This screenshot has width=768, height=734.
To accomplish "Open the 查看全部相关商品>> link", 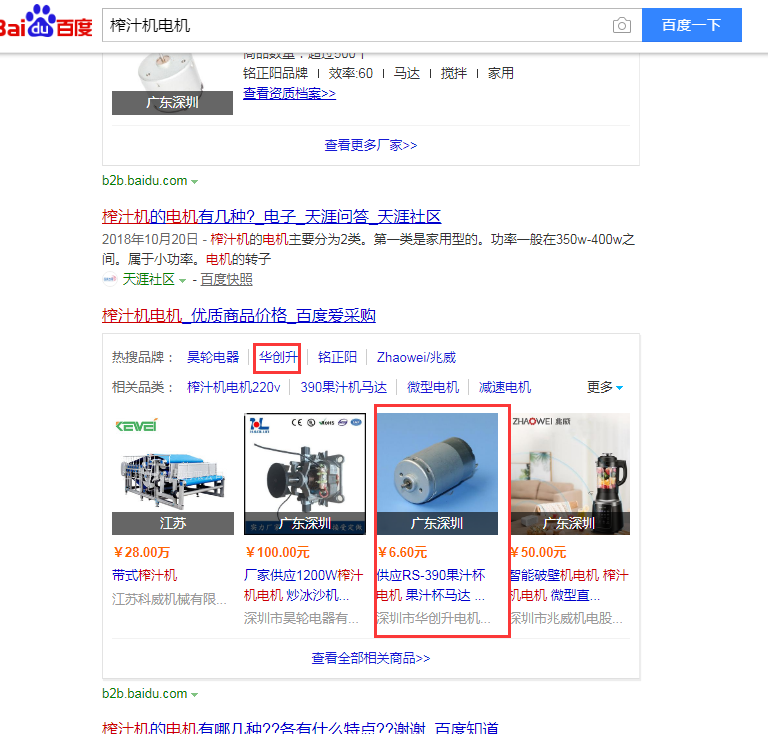I will click(371, 658).
